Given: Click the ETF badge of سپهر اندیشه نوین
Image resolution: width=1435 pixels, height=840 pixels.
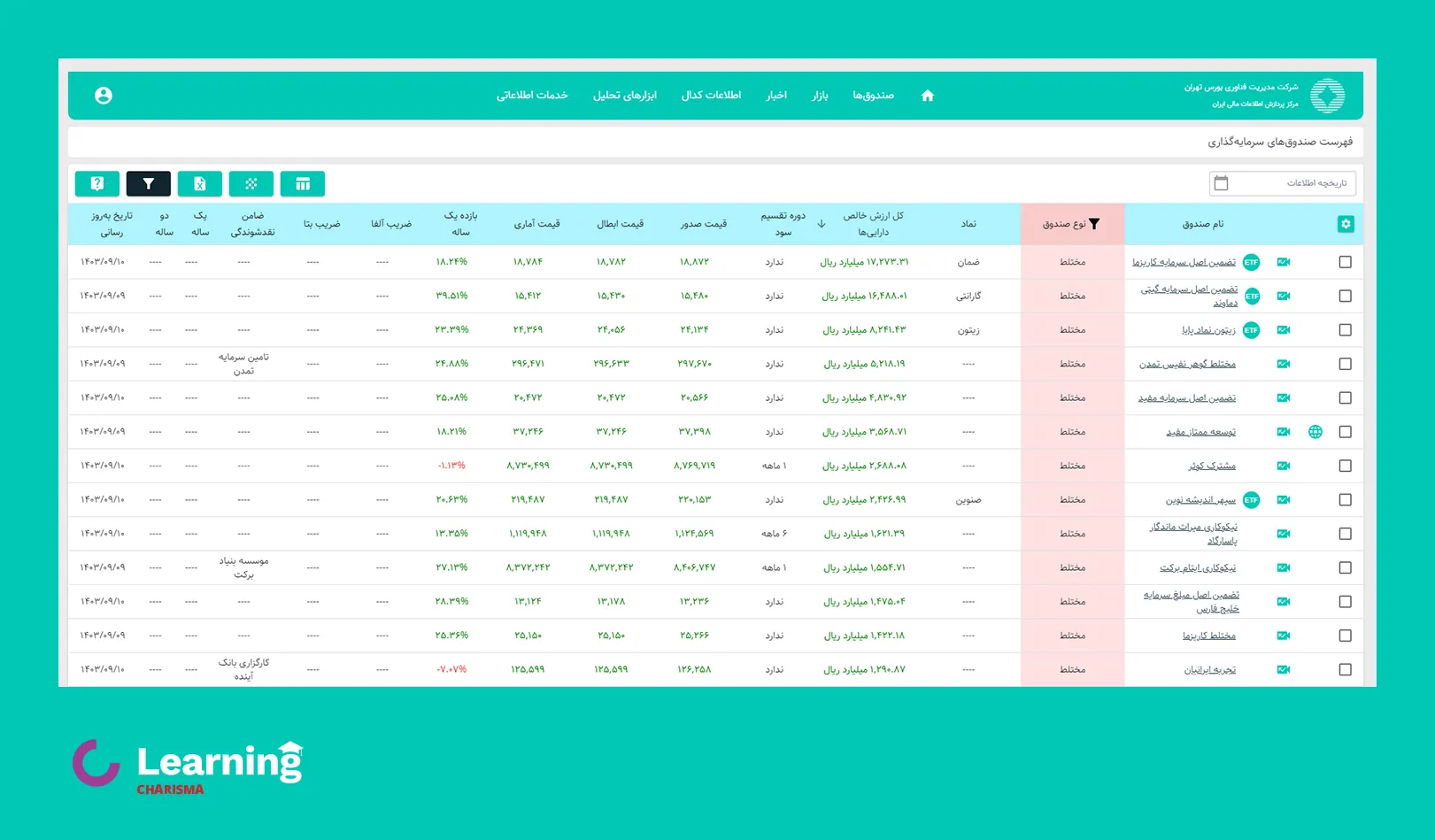Looking at the screenshot, I should tap(1251, 500).
